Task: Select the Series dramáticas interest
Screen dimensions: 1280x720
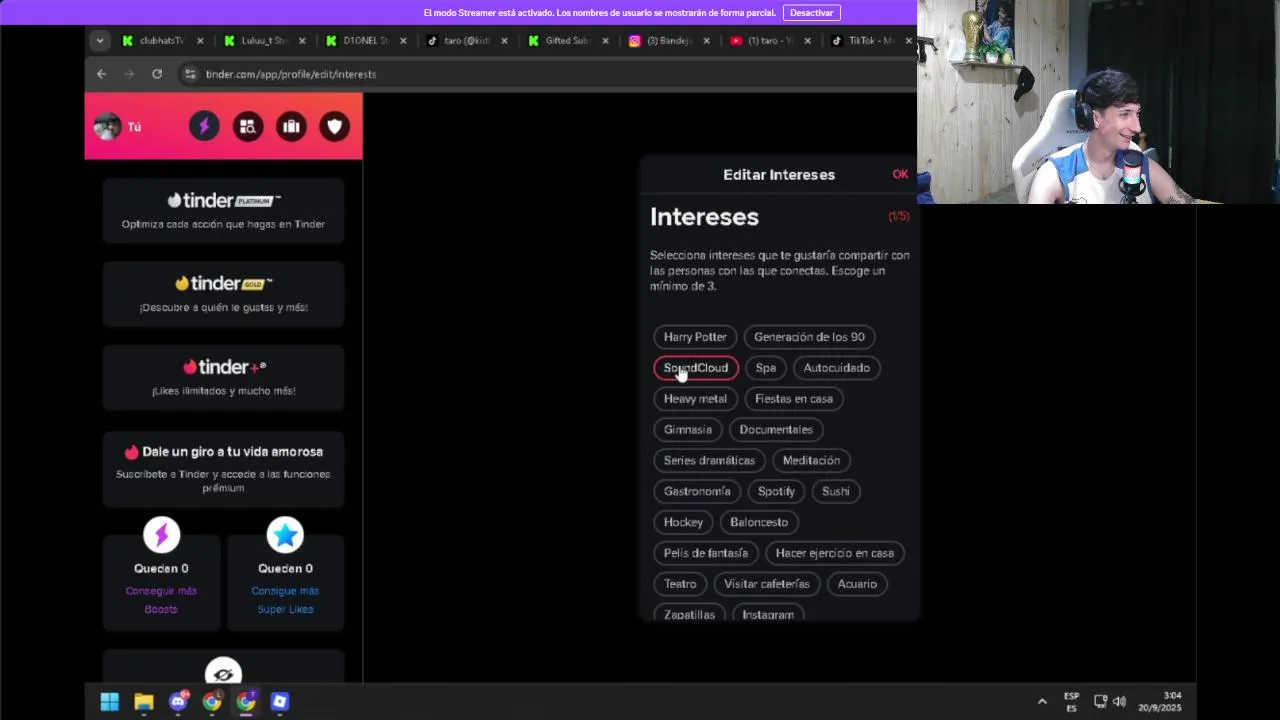Action: click(x=709, y=461)
